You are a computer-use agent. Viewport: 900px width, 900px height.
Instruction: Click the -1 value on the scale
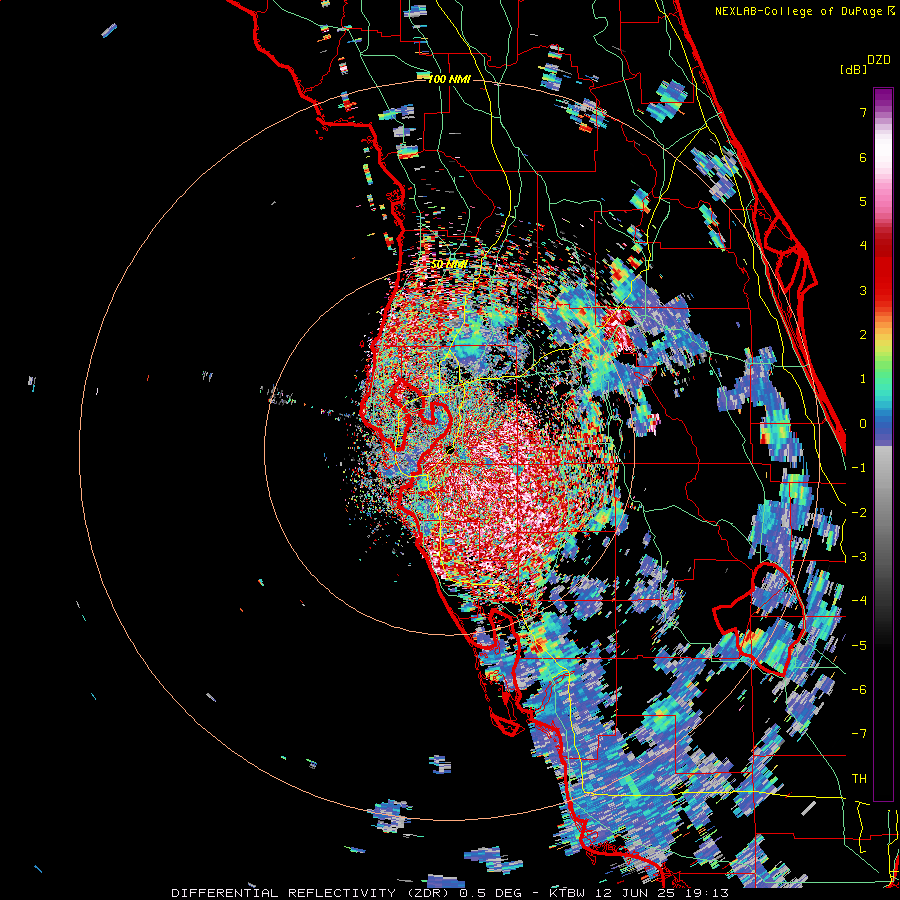[859, 468]
